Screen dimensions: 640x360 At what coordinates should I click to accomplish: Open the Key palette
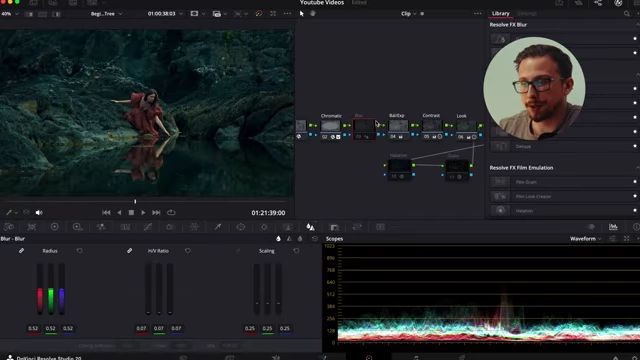tap(334, 227)
